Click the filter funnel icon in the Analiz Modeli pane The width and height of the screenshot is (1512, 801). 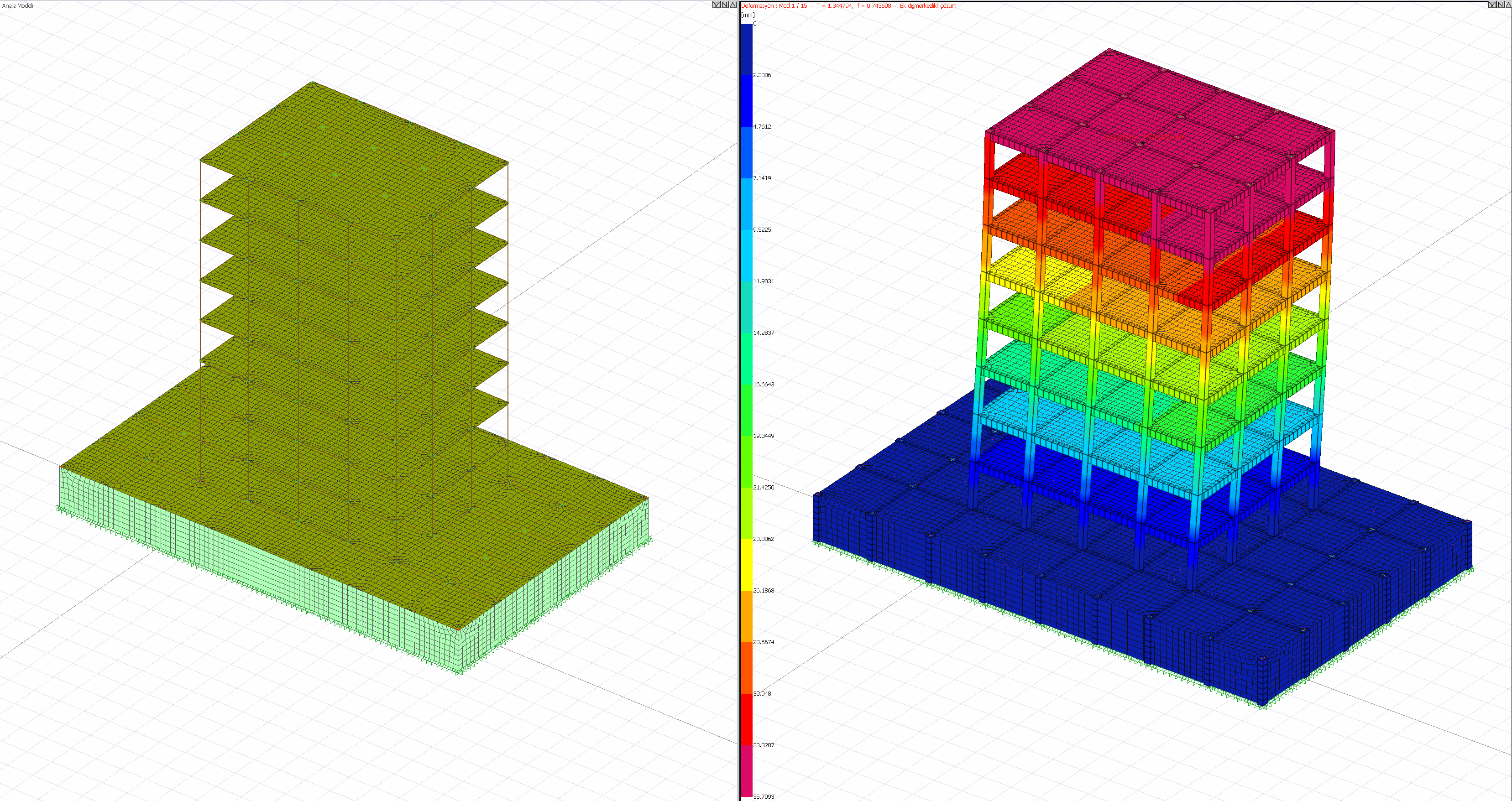coord(716,5)
